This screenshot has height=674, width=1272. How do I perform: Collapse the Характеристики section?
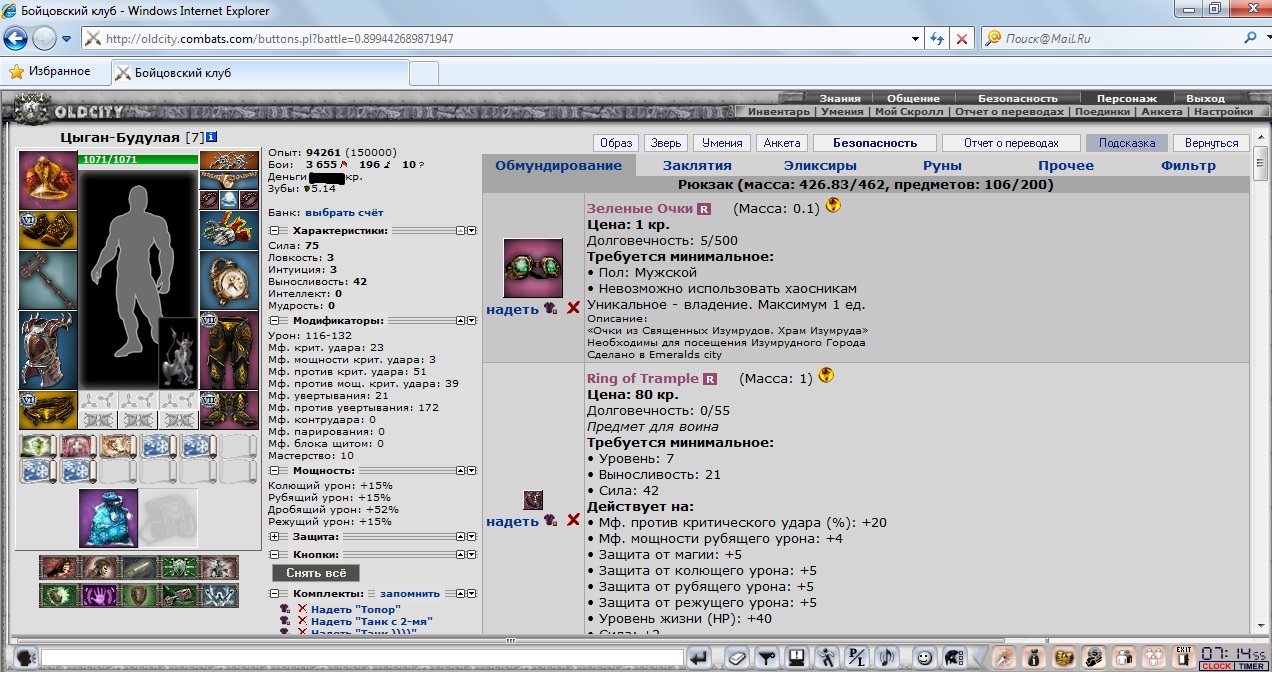[x=274, y=230]
